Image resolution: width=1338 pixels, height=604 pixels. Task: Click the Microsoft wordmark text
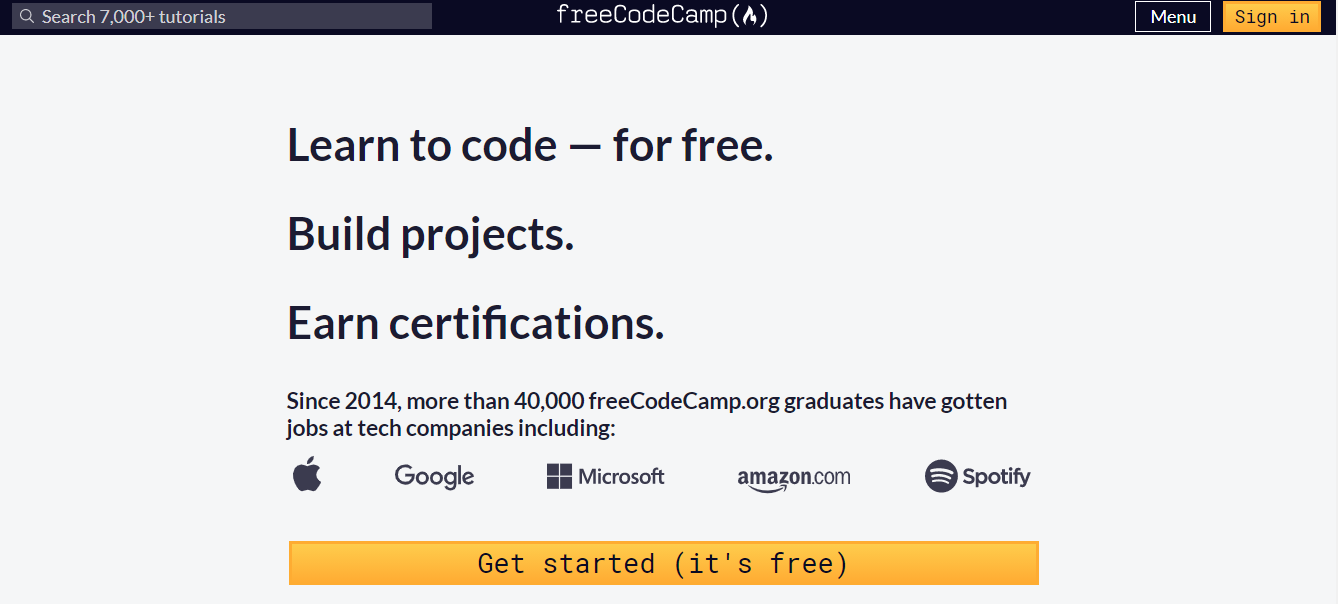pyautogui.click(x=621, y=477)
